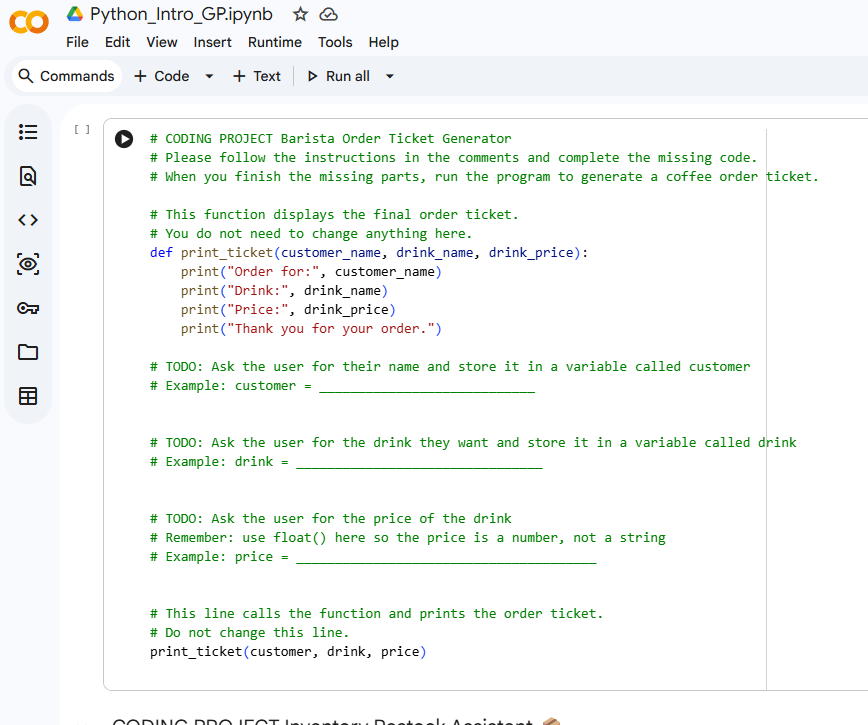Open the File menu
This screenshot has width=868, height=725.
pyautogui.click(x=77, y=43)
